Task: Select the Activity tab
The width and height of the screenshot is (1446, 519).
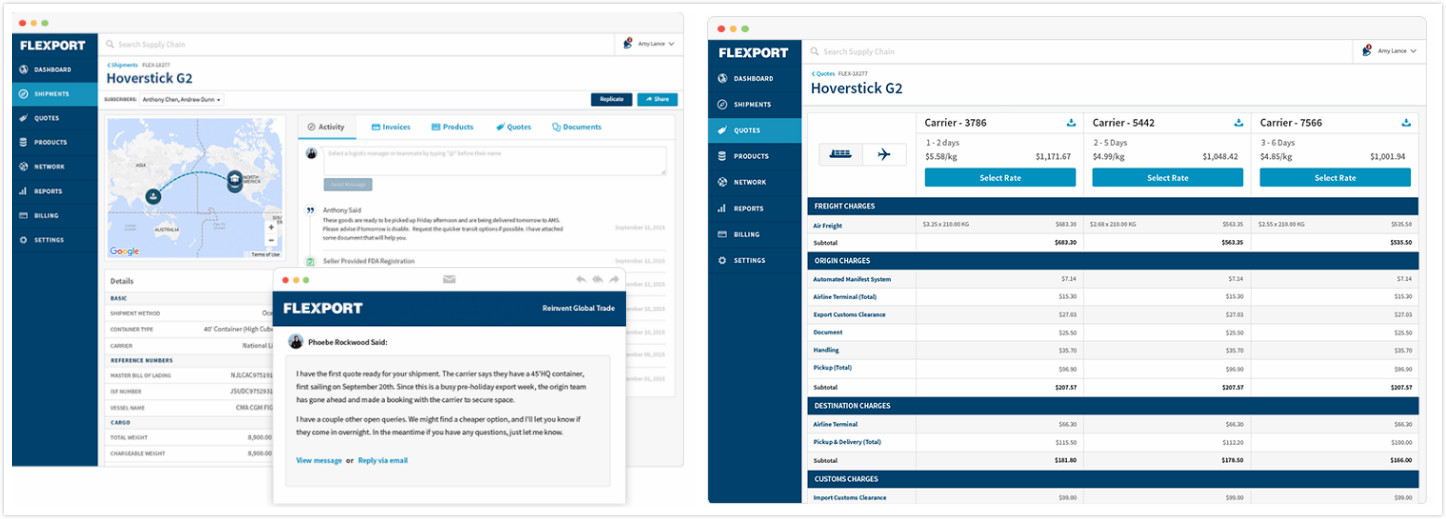Action: click(326, 127)
